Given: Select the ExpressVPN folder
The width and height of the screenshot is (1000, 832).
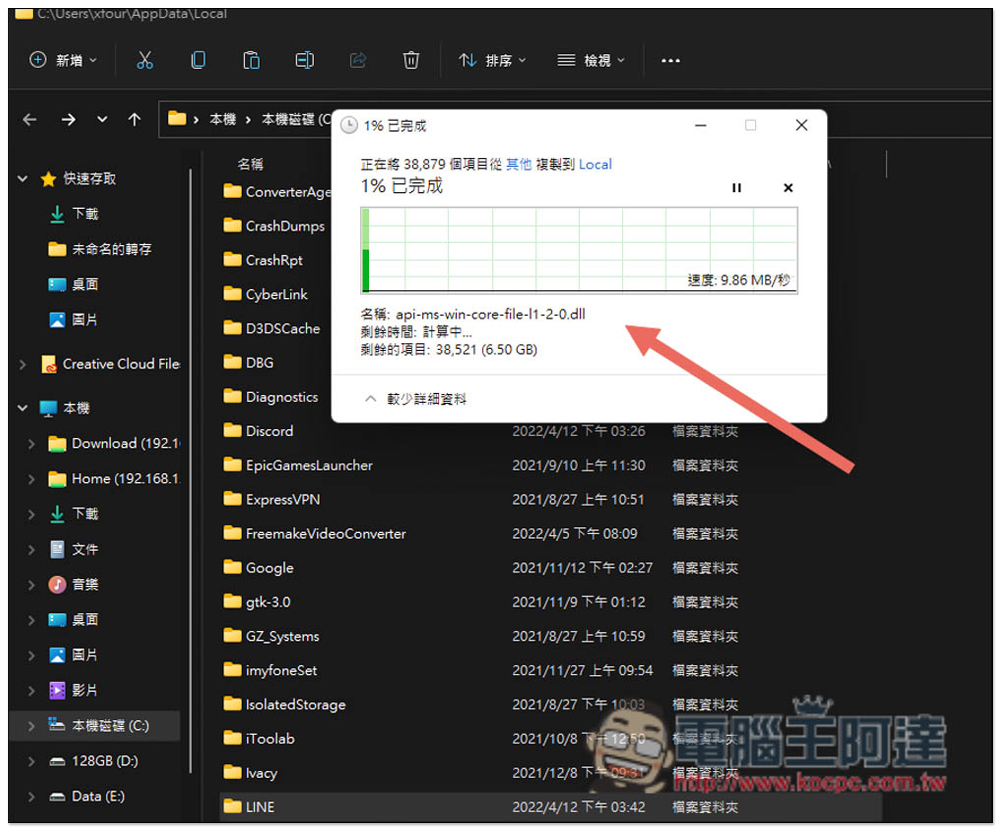Looking at the screenshot, I should [272, 500].
